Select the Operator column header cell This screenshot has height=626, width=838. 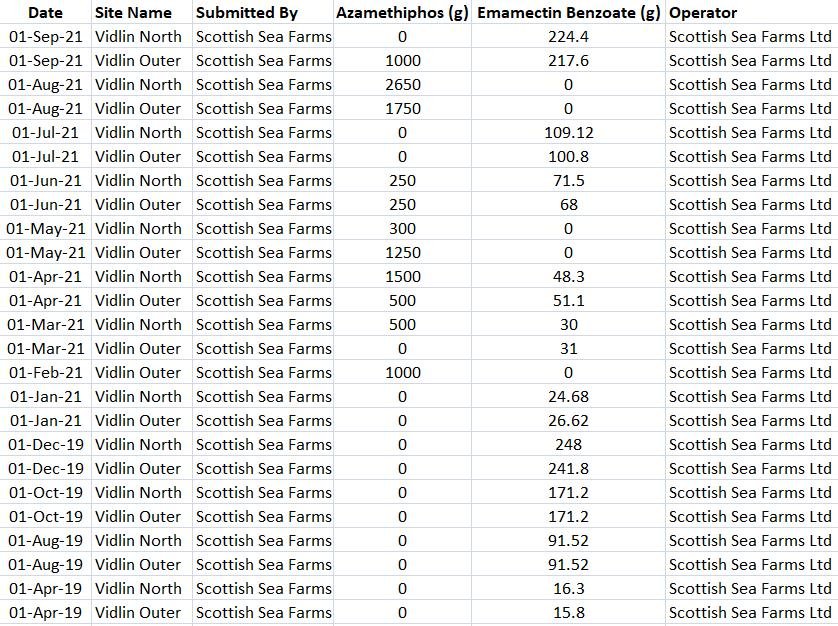703,13
